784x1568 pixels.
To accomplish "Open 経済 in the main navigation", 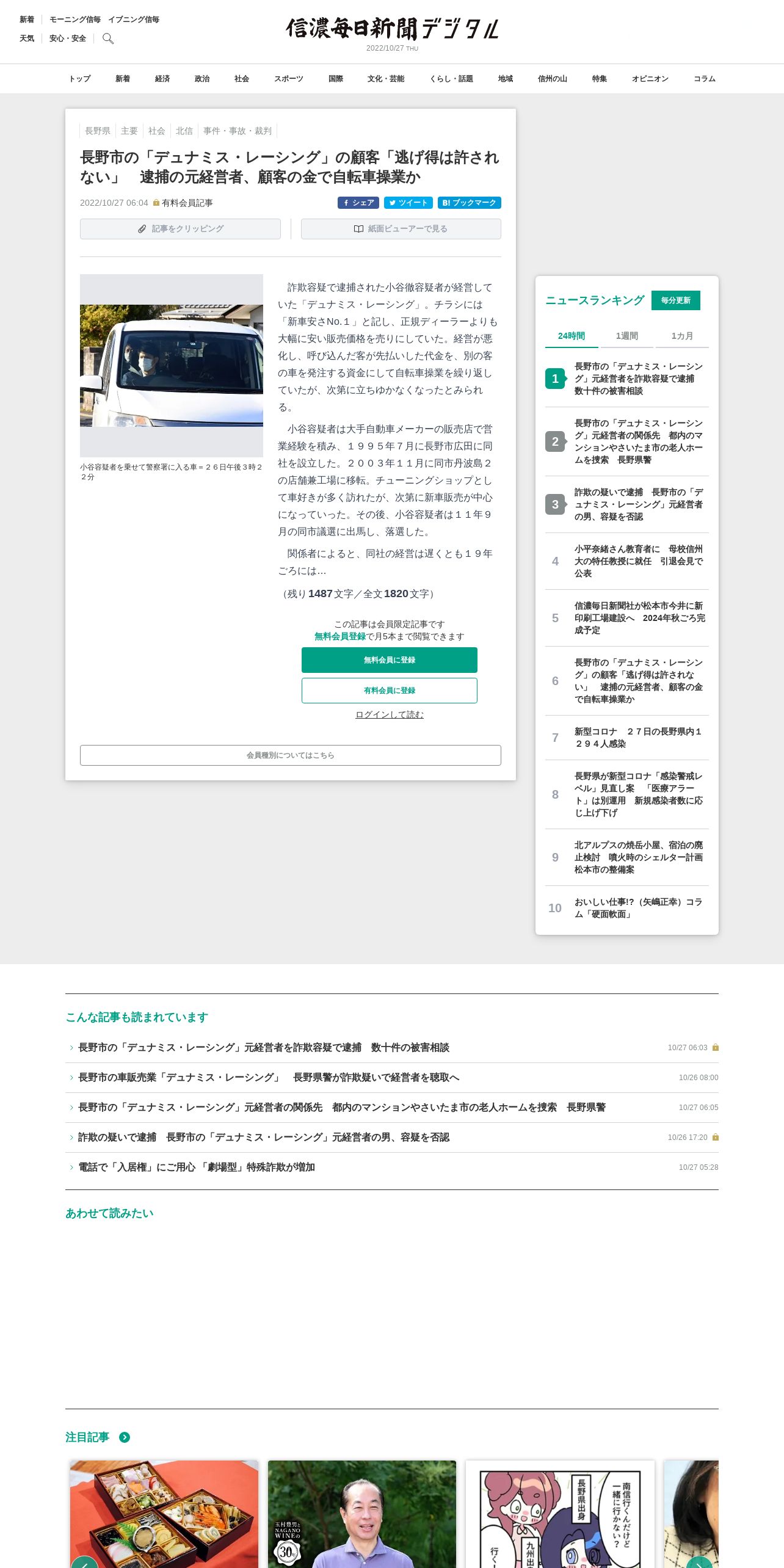I will tap(162, 79).
